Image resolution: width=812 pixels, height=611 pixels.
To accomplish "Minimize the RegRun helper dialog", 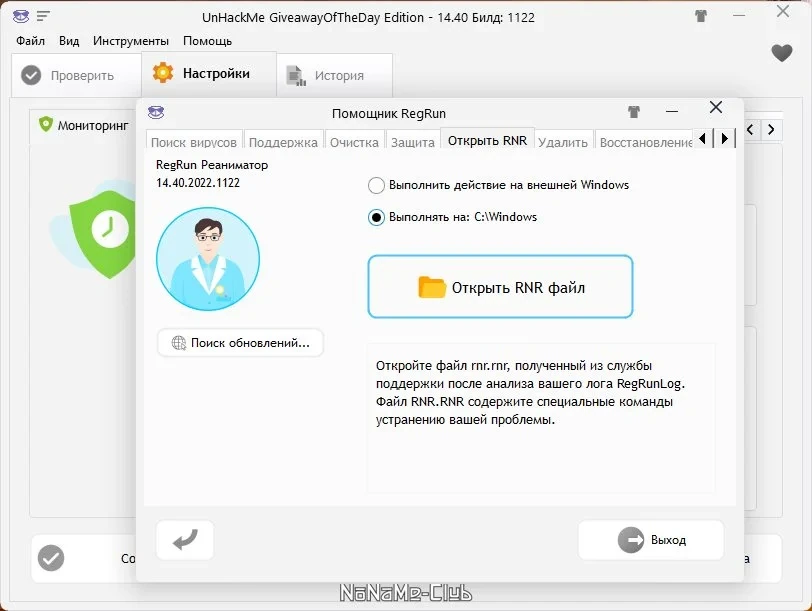I will 672,111.
